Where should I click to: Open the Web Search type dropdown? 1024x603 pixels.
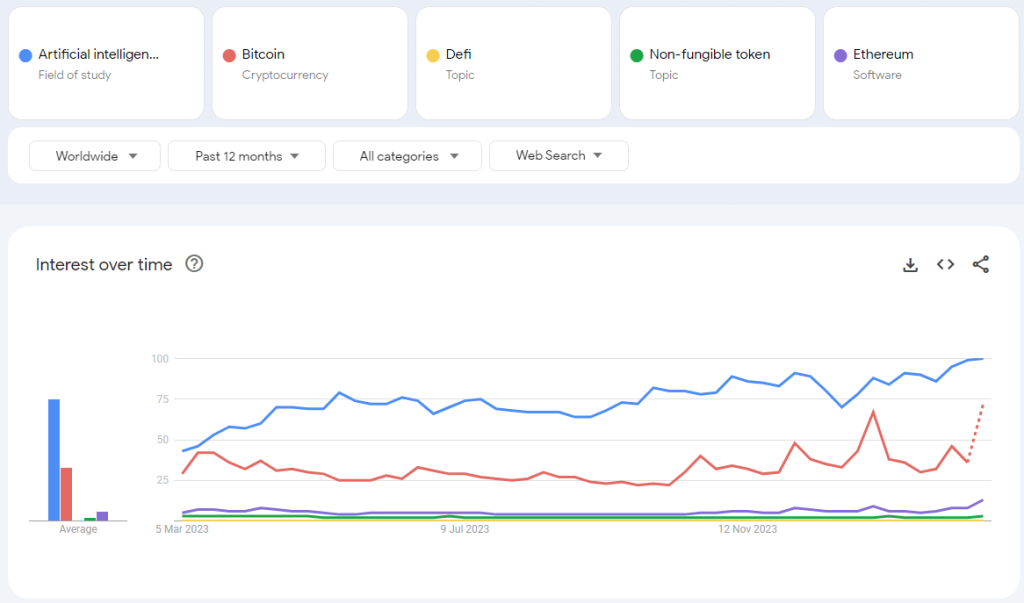pyautogui.click(x=558, y=156)
